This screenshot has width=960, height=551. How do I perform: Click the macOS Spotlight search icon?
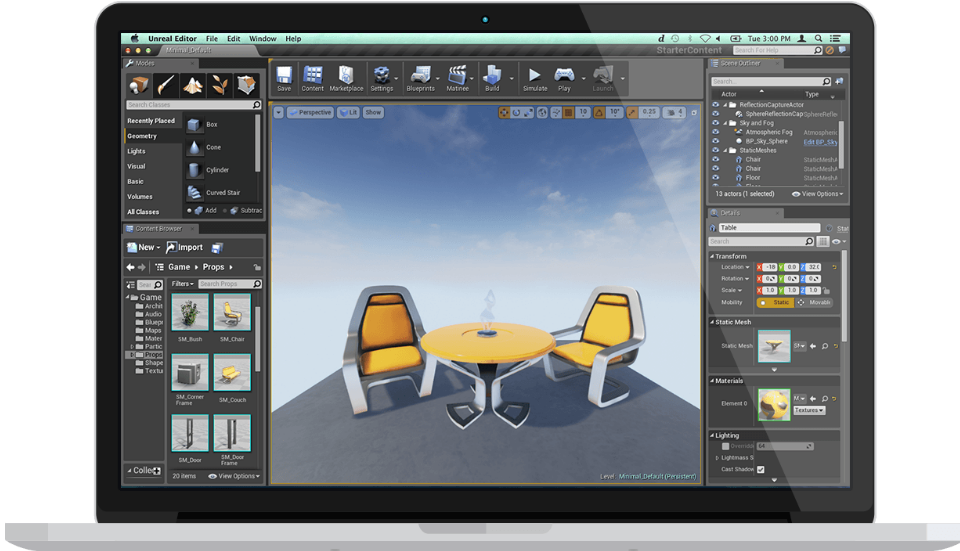tap(819, 39)
